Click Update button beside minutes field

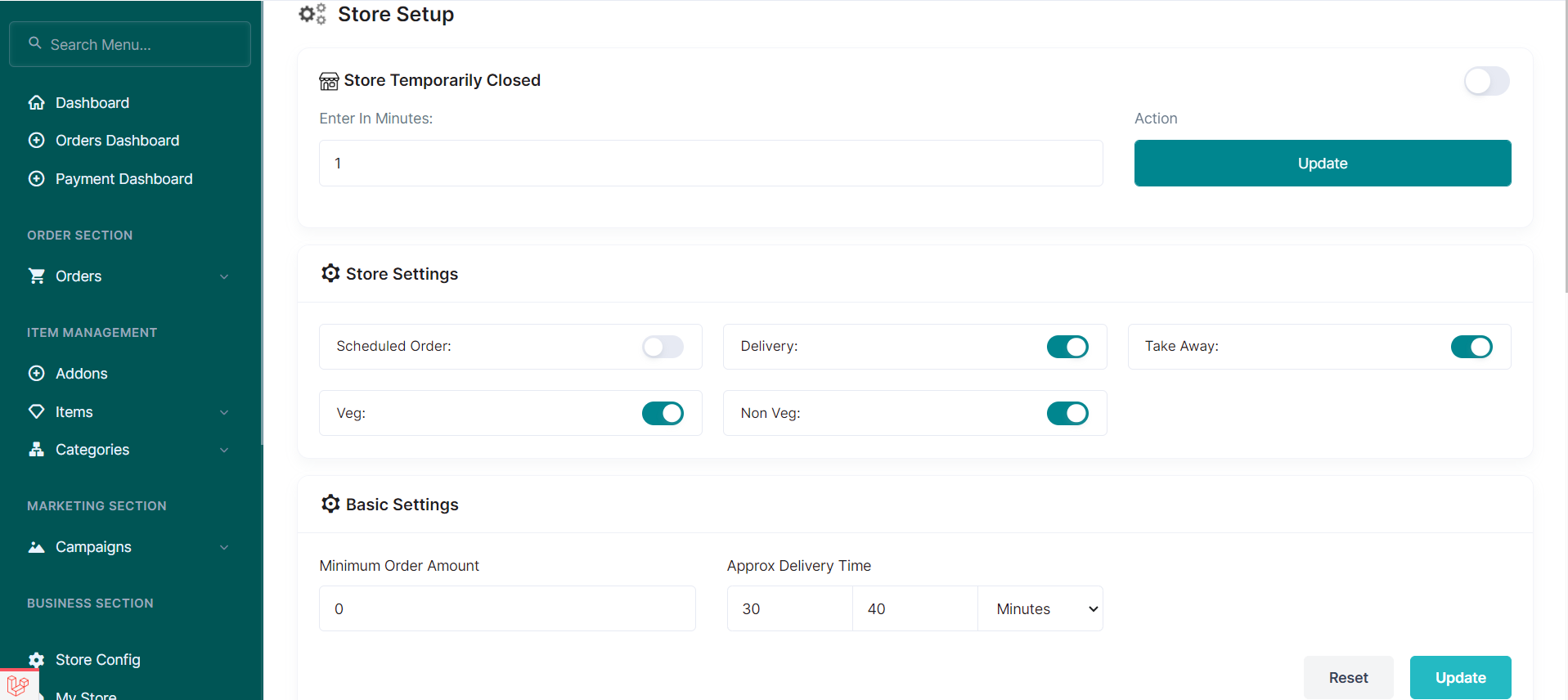[x=1322, y=164]
